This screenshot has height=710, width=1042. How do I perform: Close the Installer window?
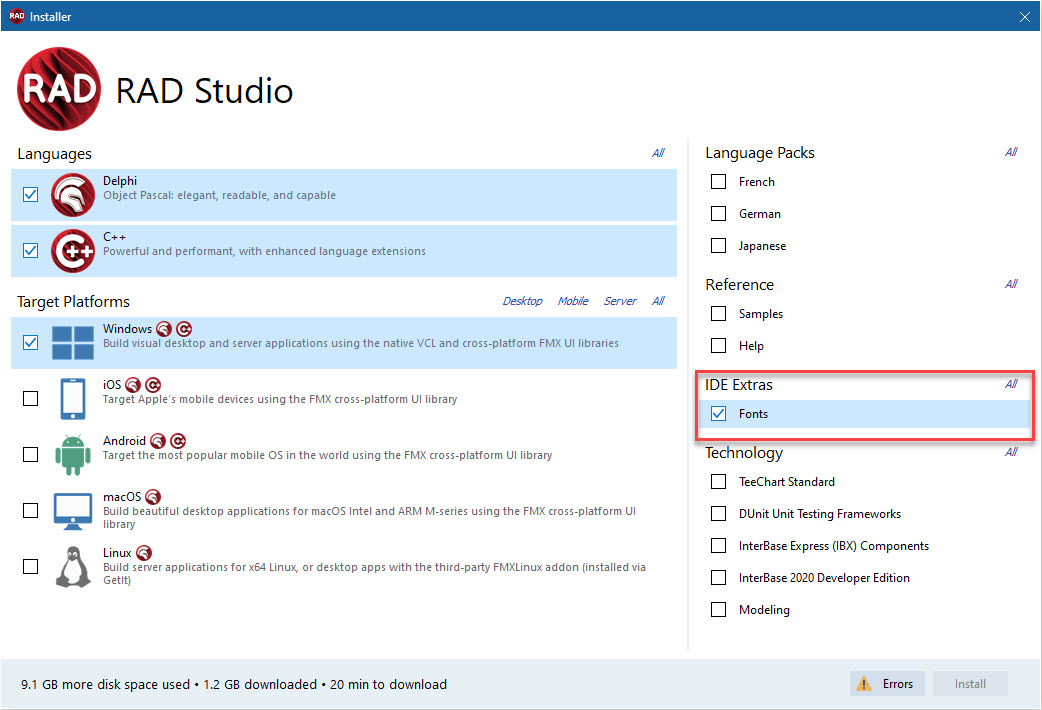pos(1025,17)
